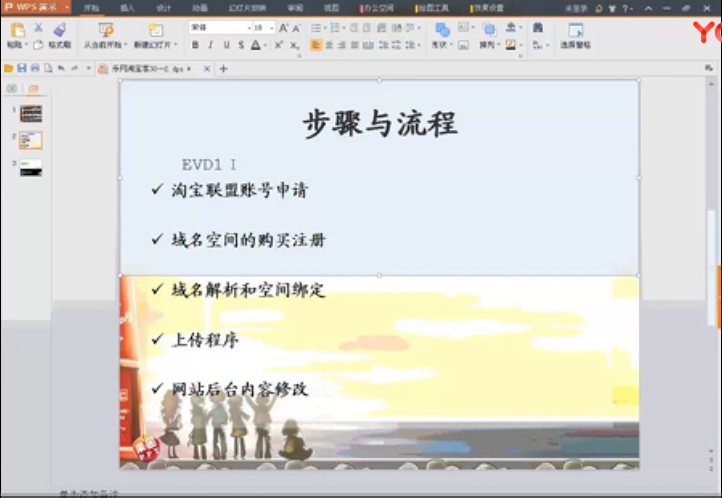The width and height of the screenshot is (722, 498).
Task: Click the Arrange layers icon
Action: (x=489, y=30)
